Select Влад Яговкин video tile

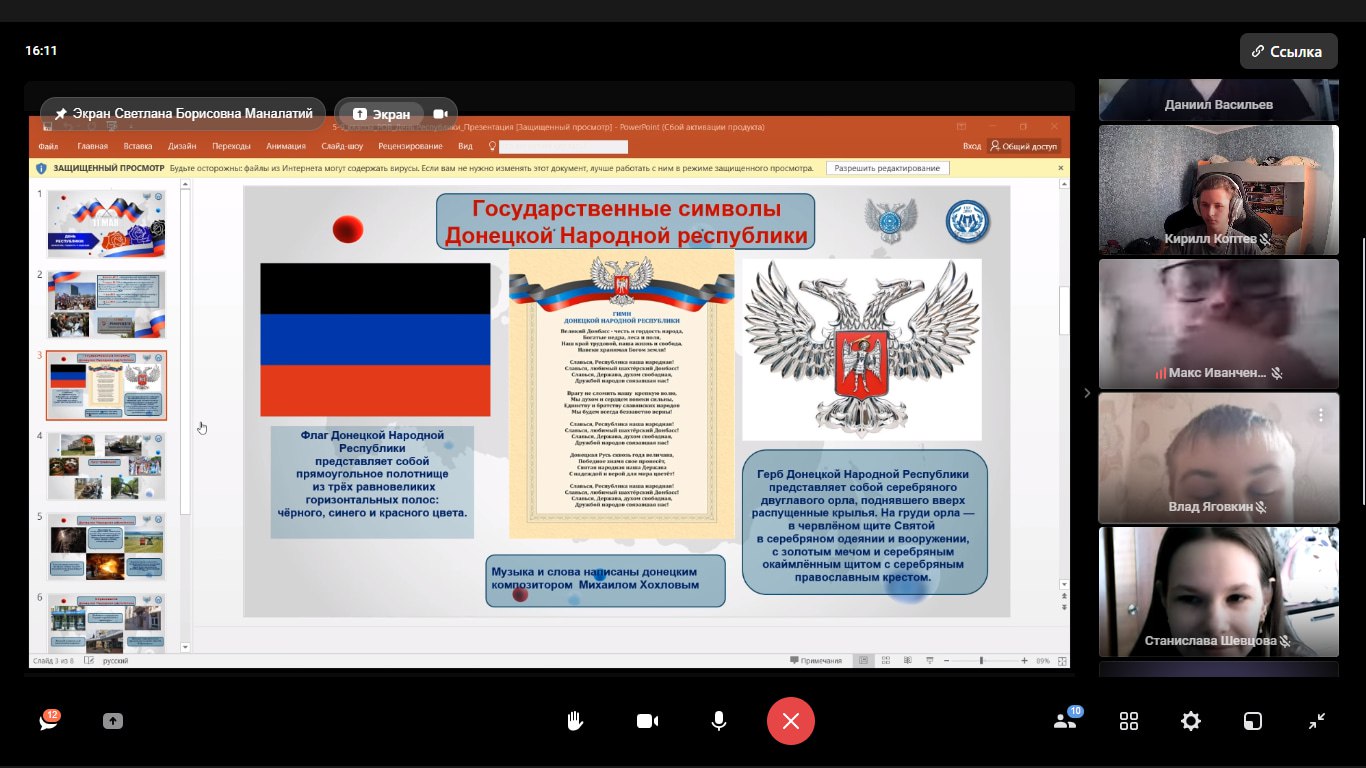coord(1218,458)
